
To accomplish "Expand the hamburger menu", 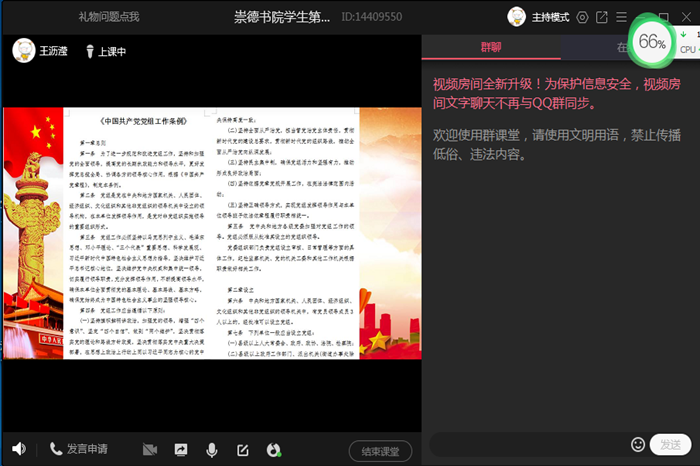I will point(621,17).
